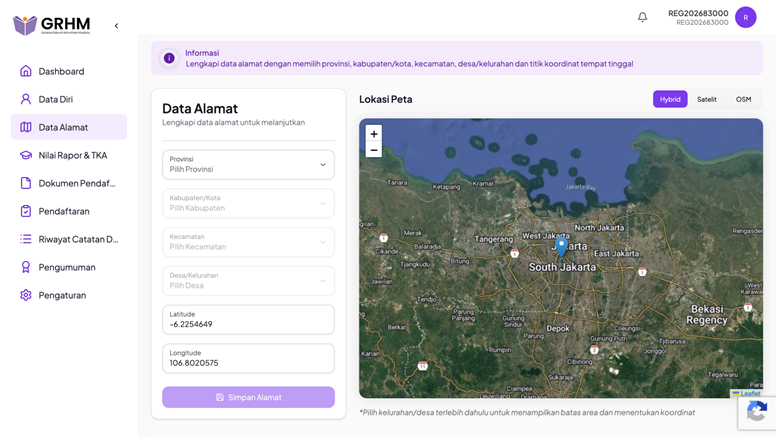Screen dimensions: 776x437
Task: Open the Dashboard menu item
Action: coord(69,71)
